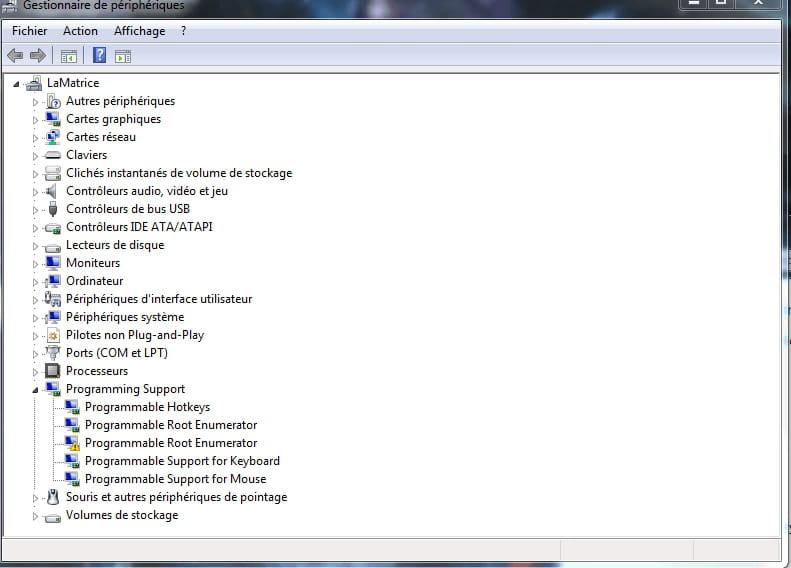Click the blue Help question mark icon
Viewport: 791px width, 568px height.
coord(99,55)
